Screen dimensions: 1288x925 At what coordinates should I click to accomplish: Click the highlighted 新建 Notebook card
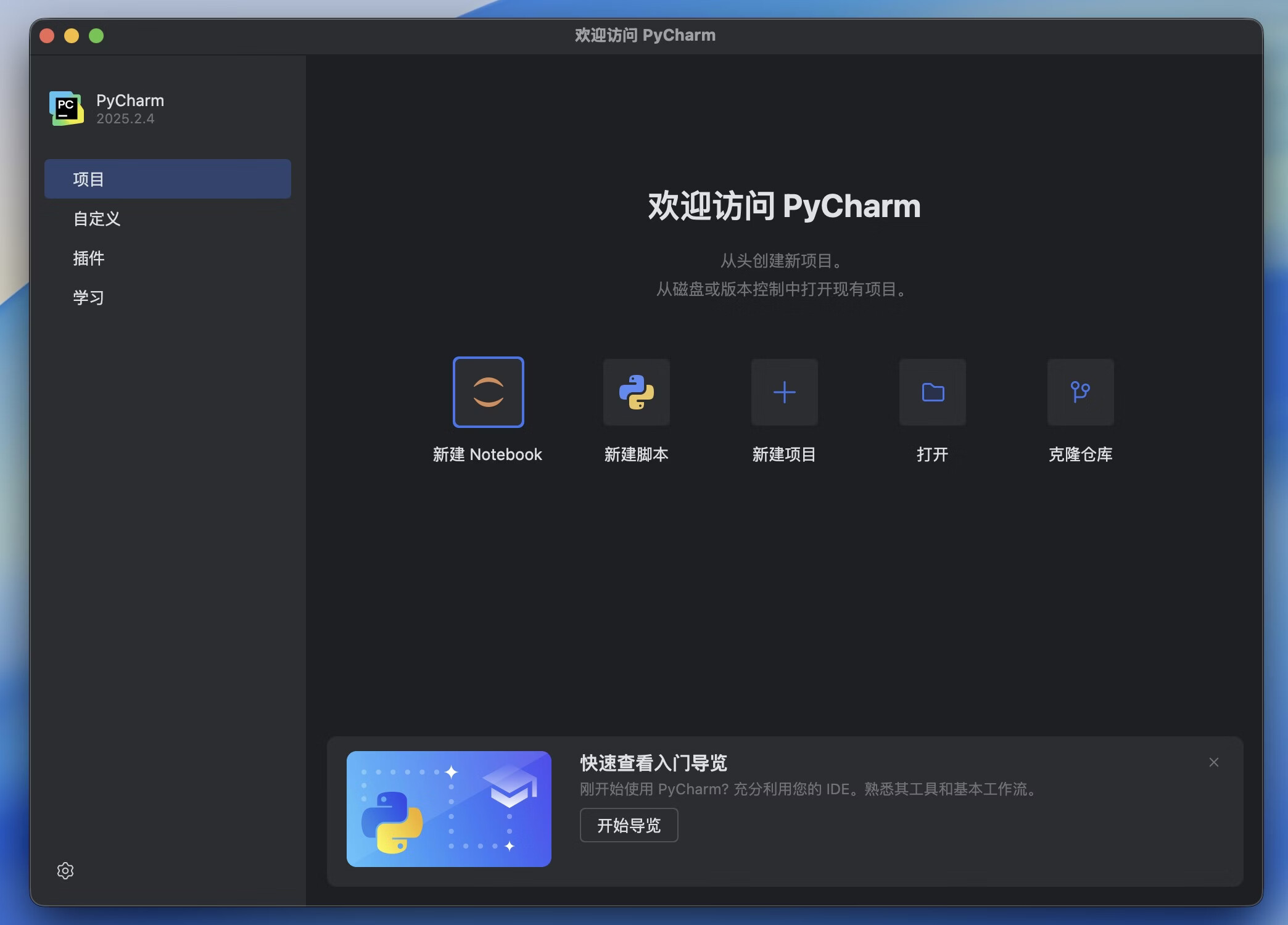point(488,392)
